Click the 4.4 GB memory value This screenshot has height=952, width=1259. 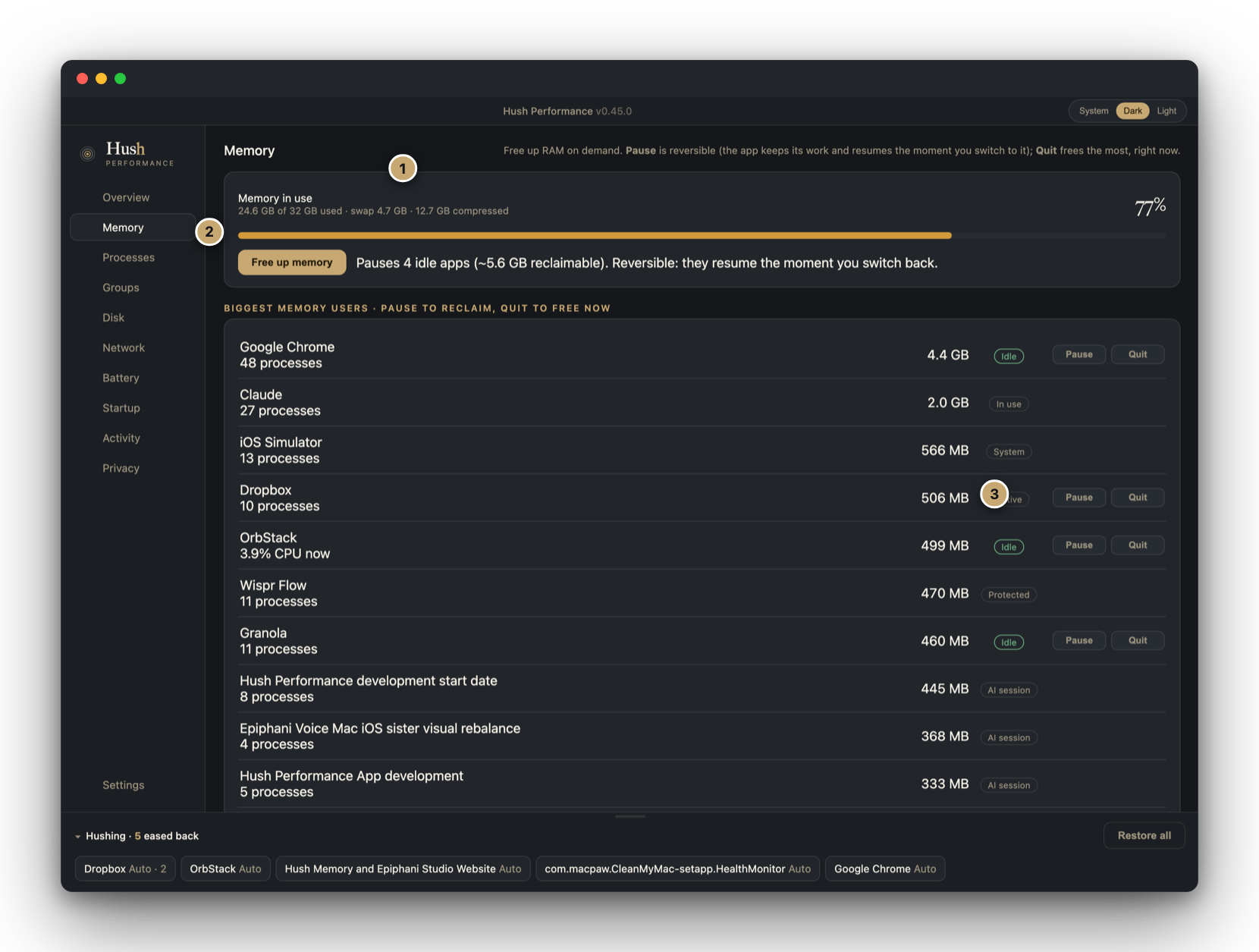(947, 355)
